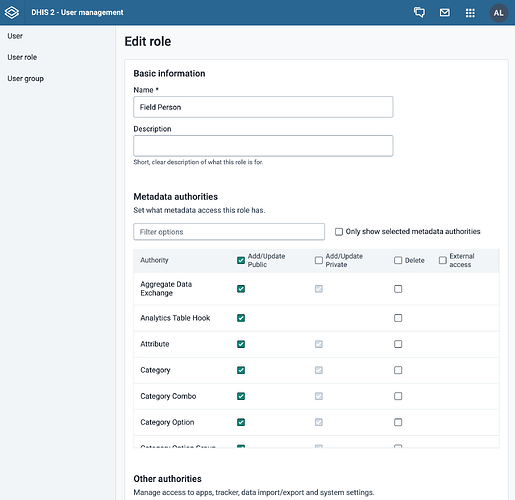The height and width of the screenshot is (500, 515).
Task: Open the AL user profile avatar
Action: [498, 13]
